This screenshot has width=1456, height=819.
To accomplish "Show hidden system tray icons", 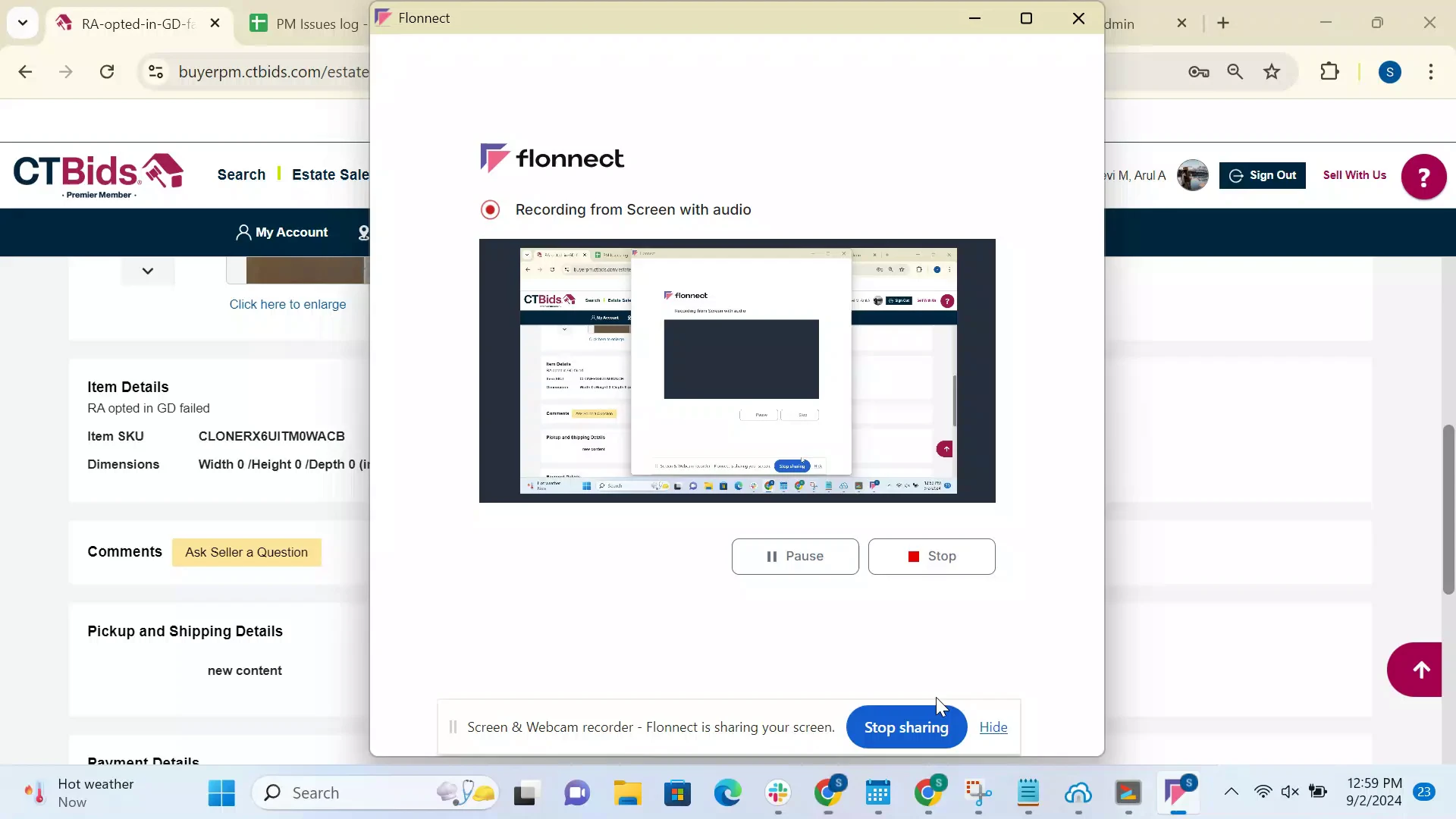I will [1232, 792].
